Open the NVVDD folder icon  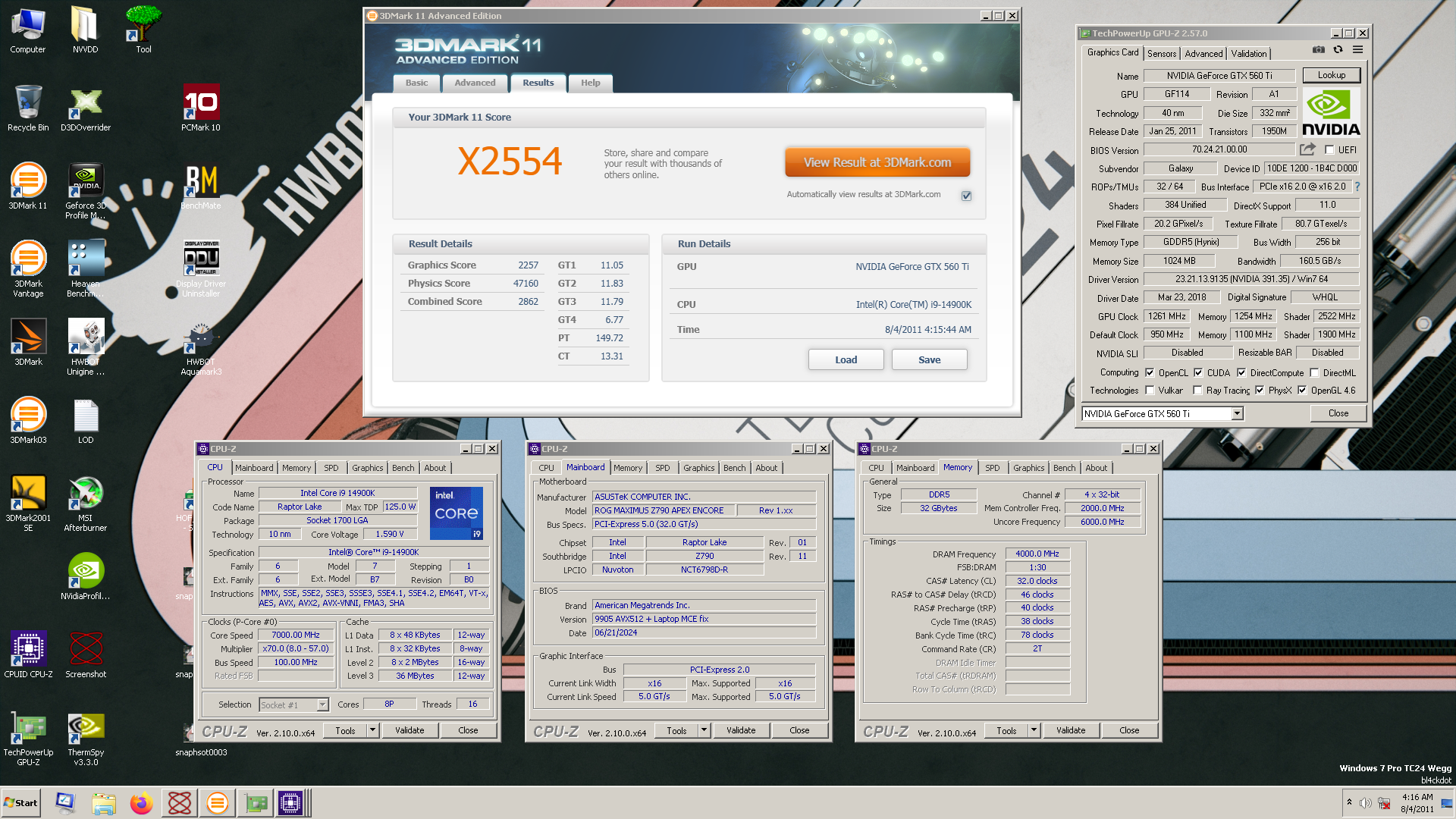86,30
